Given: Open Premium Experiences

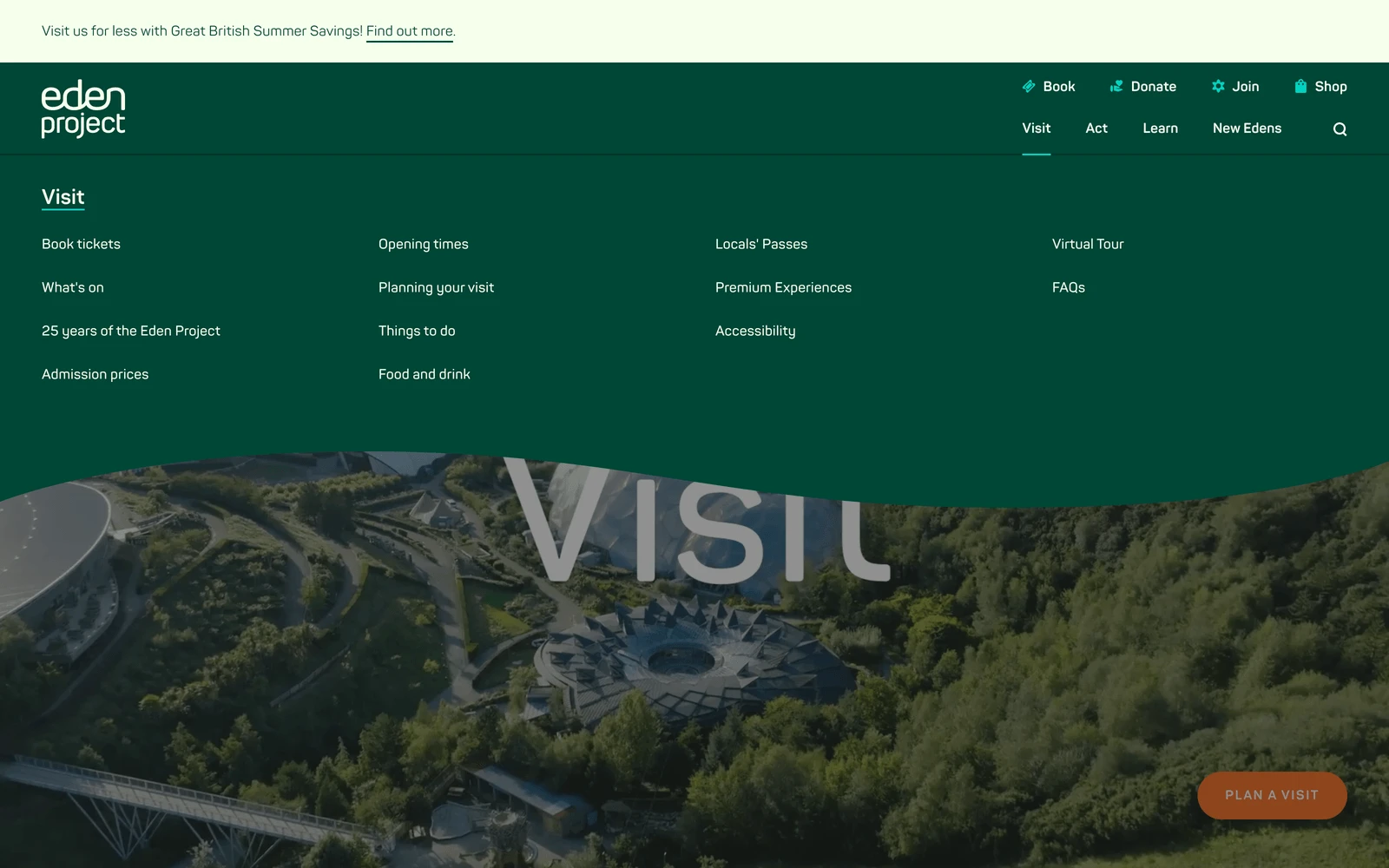Looking at the screenshot, I should click(783, 287).
